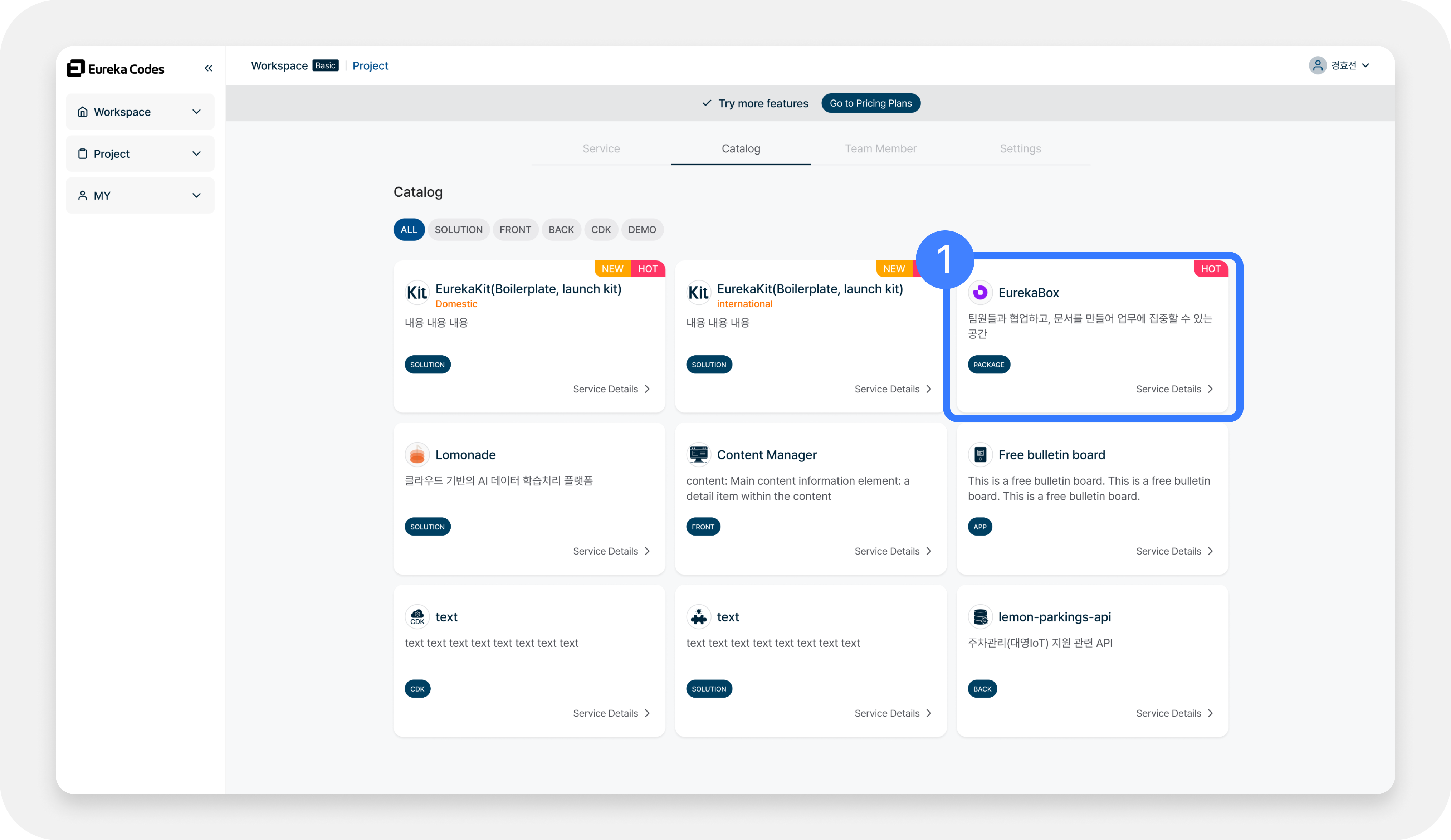Click Go to Pricing Plans button

(871, 103)
